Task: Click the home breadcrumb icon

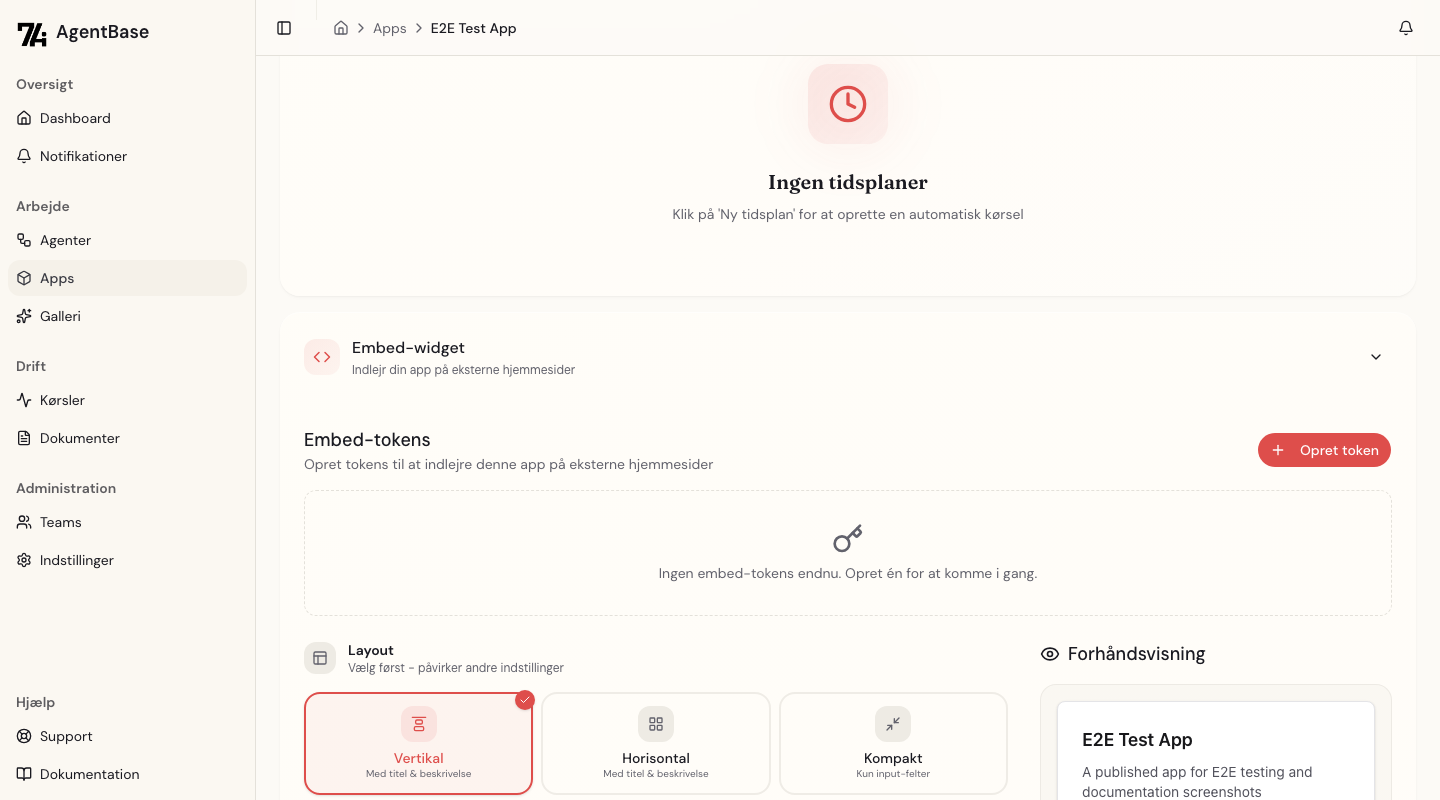Action: pyautogui.click(x=341, y=28)
